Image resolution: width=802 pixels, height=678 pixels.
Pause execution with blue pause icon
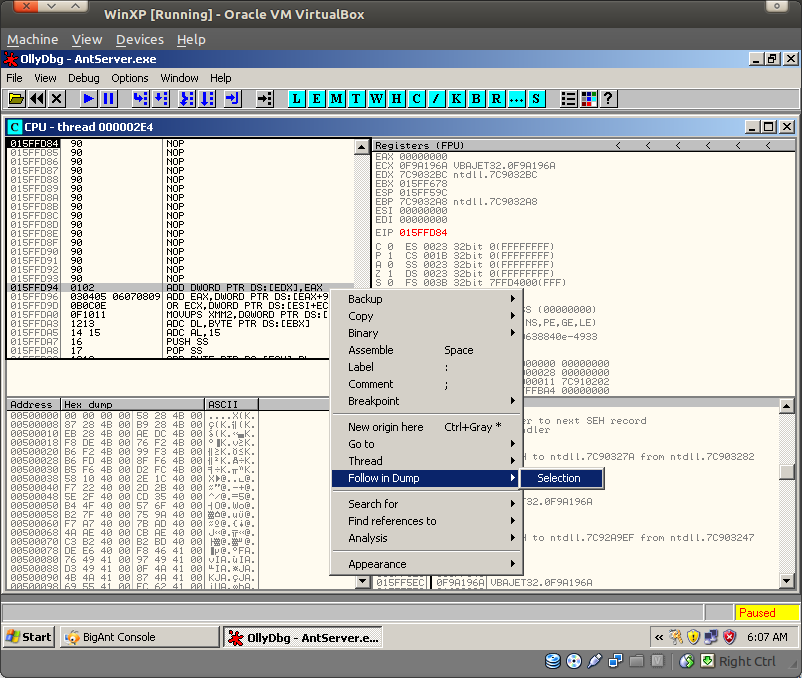click(x=108, y=98)
